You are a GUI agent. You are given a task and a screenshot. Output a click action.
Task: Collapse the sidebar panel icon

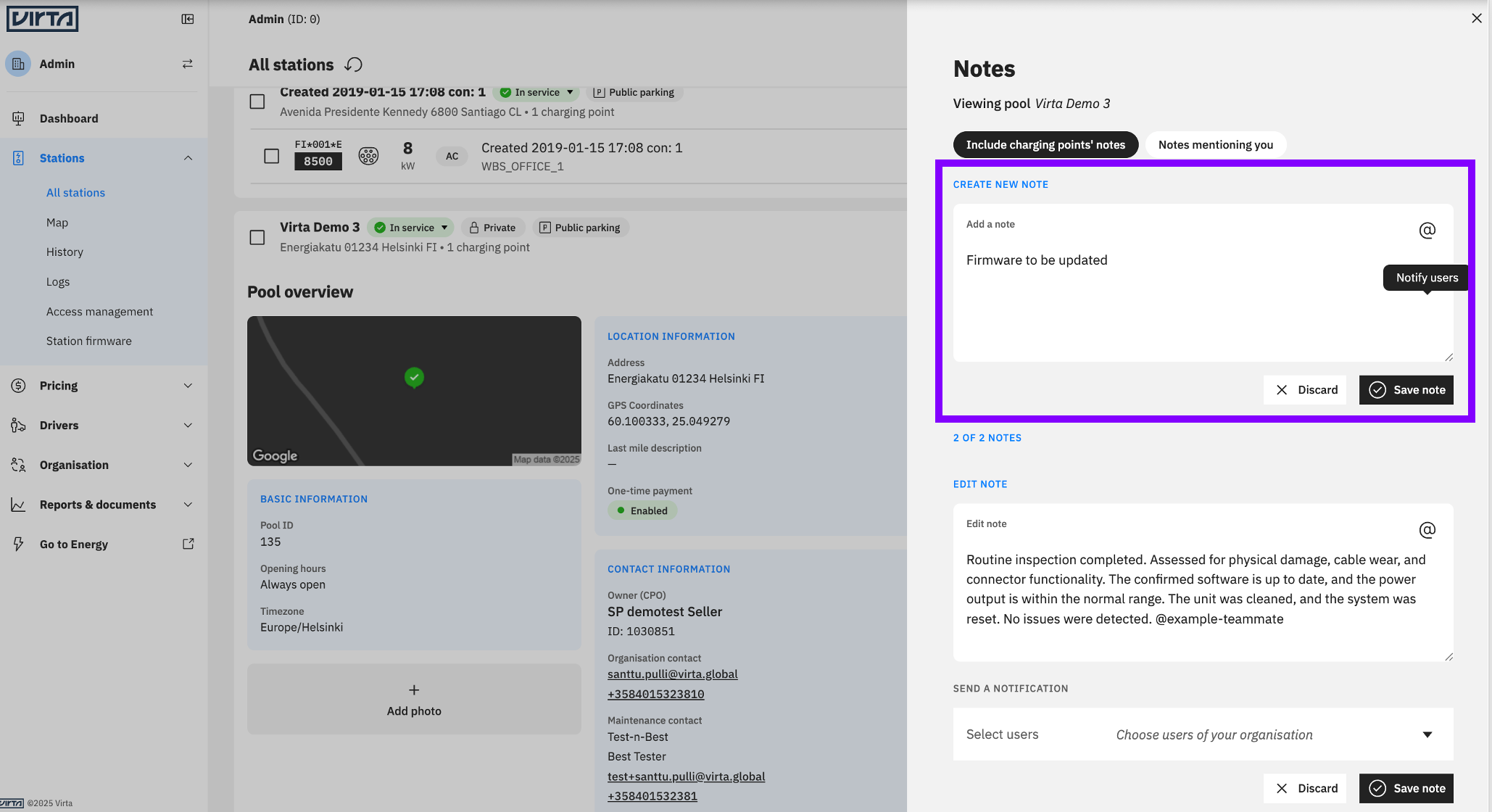(x=188, y=19)
